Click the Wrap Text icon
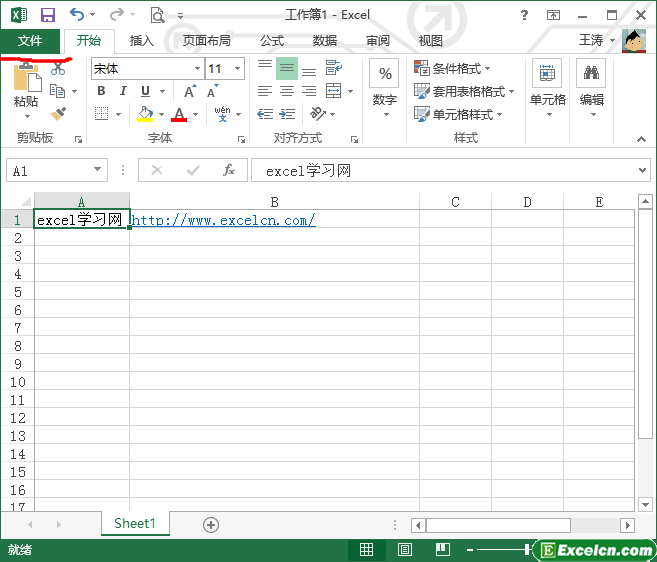 [x=333, y=68]
